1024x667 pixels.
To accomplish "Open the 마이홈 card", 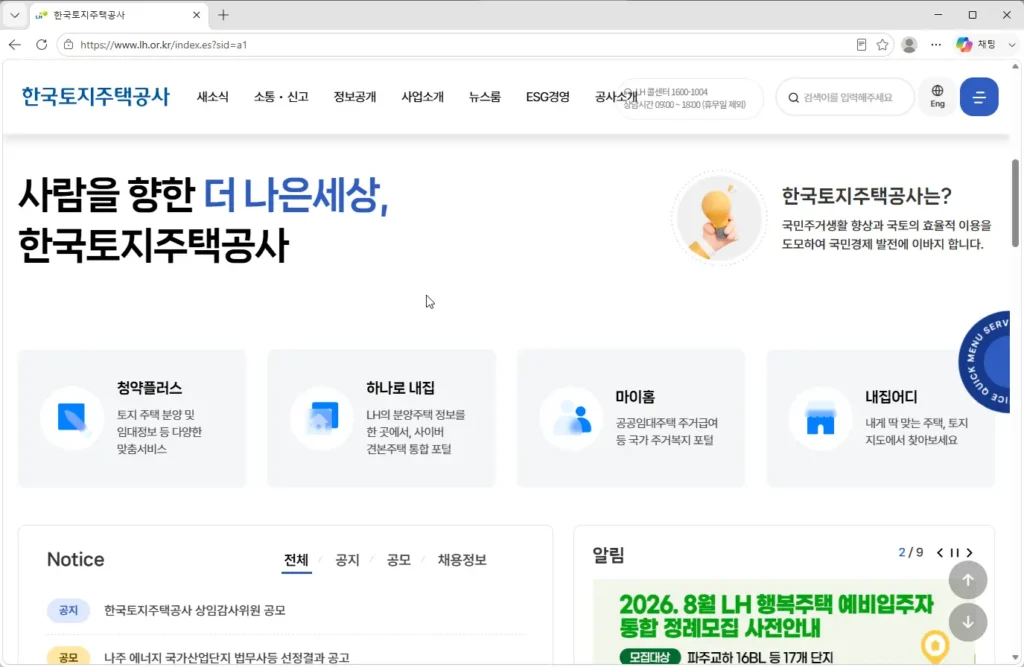I will pyautogui.click(x=631, y=418).
